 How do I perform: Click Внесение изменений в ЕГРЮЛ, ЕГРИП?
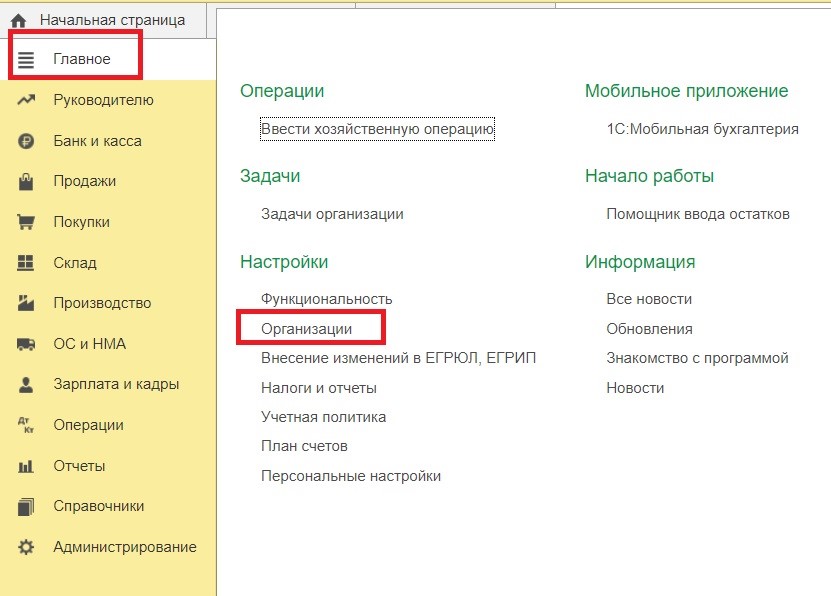pos(399,358)
